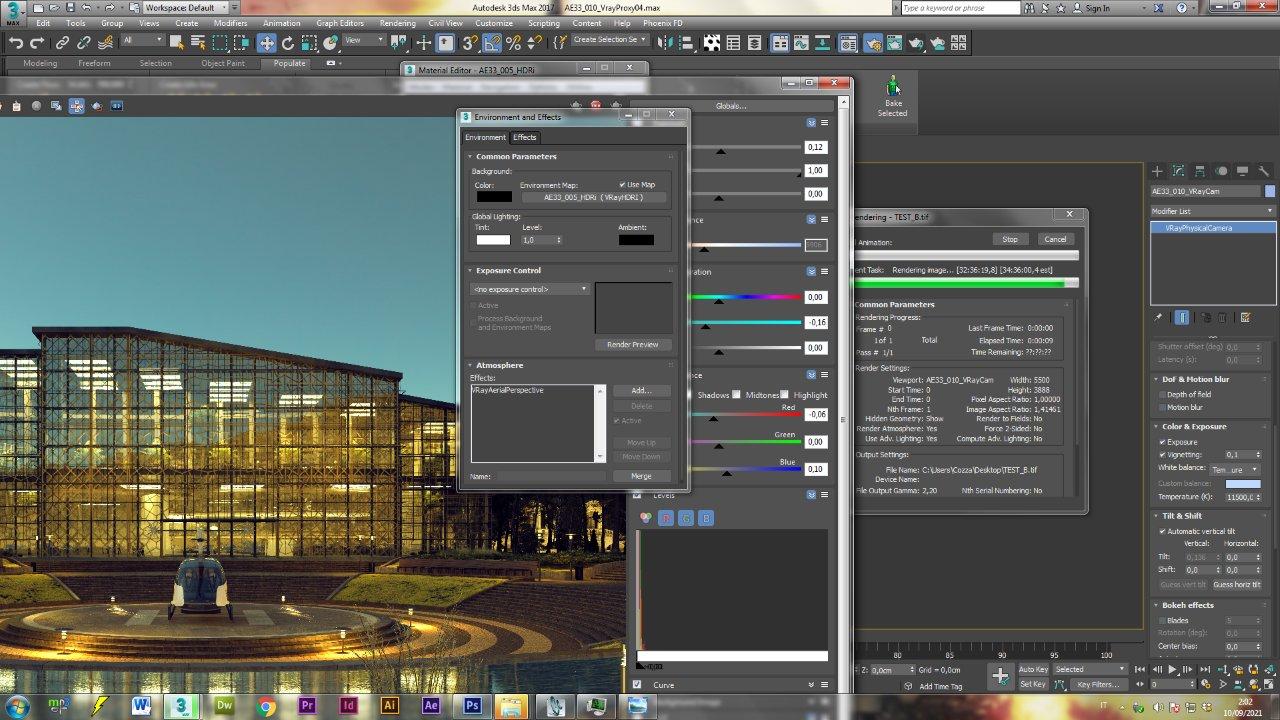Open the Select by Name dialog
This screenshot has height=720, width=1280.
[198, 43]
